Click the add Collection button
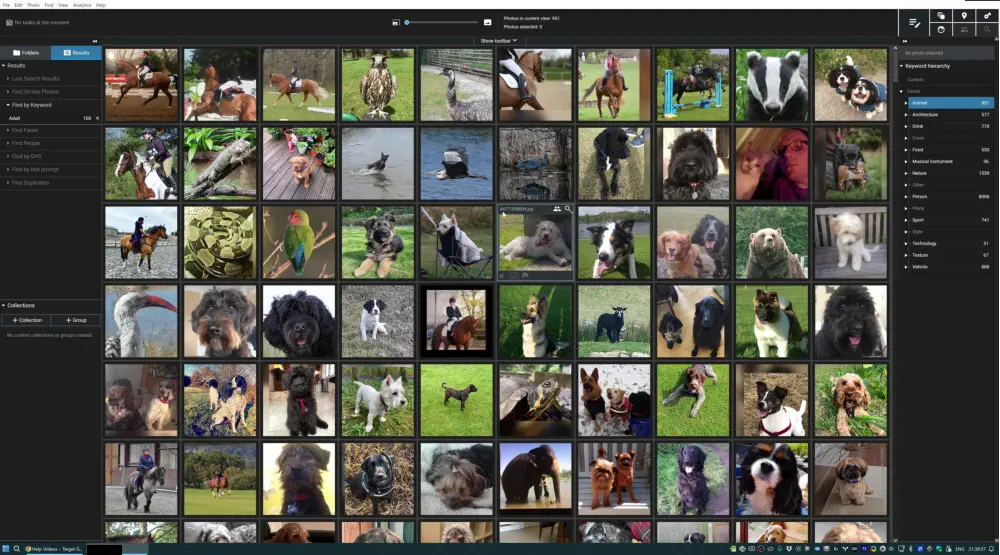The image size is (1000, 555). [x=26, y=320]
